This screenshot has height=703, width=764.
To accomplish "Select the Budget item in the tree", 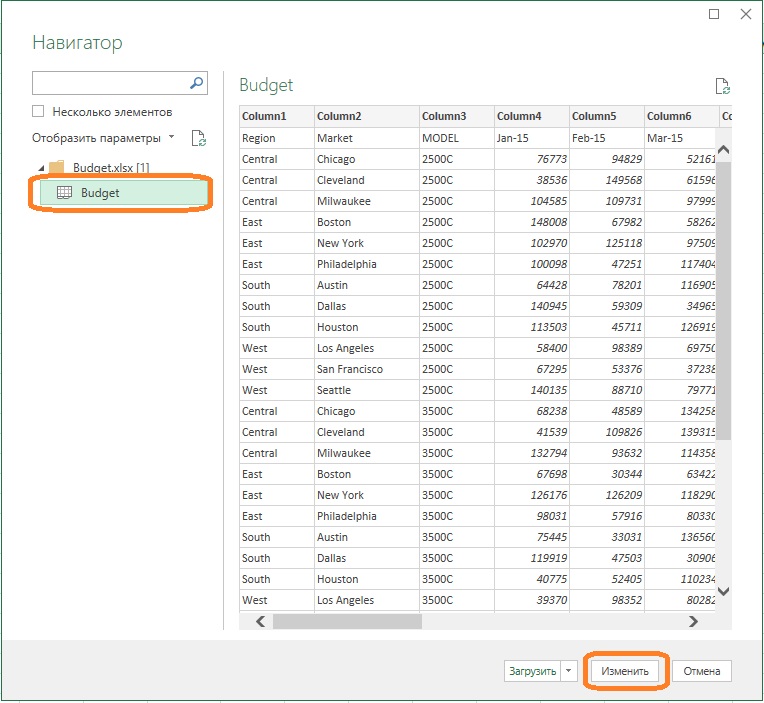I will (123, 192).
